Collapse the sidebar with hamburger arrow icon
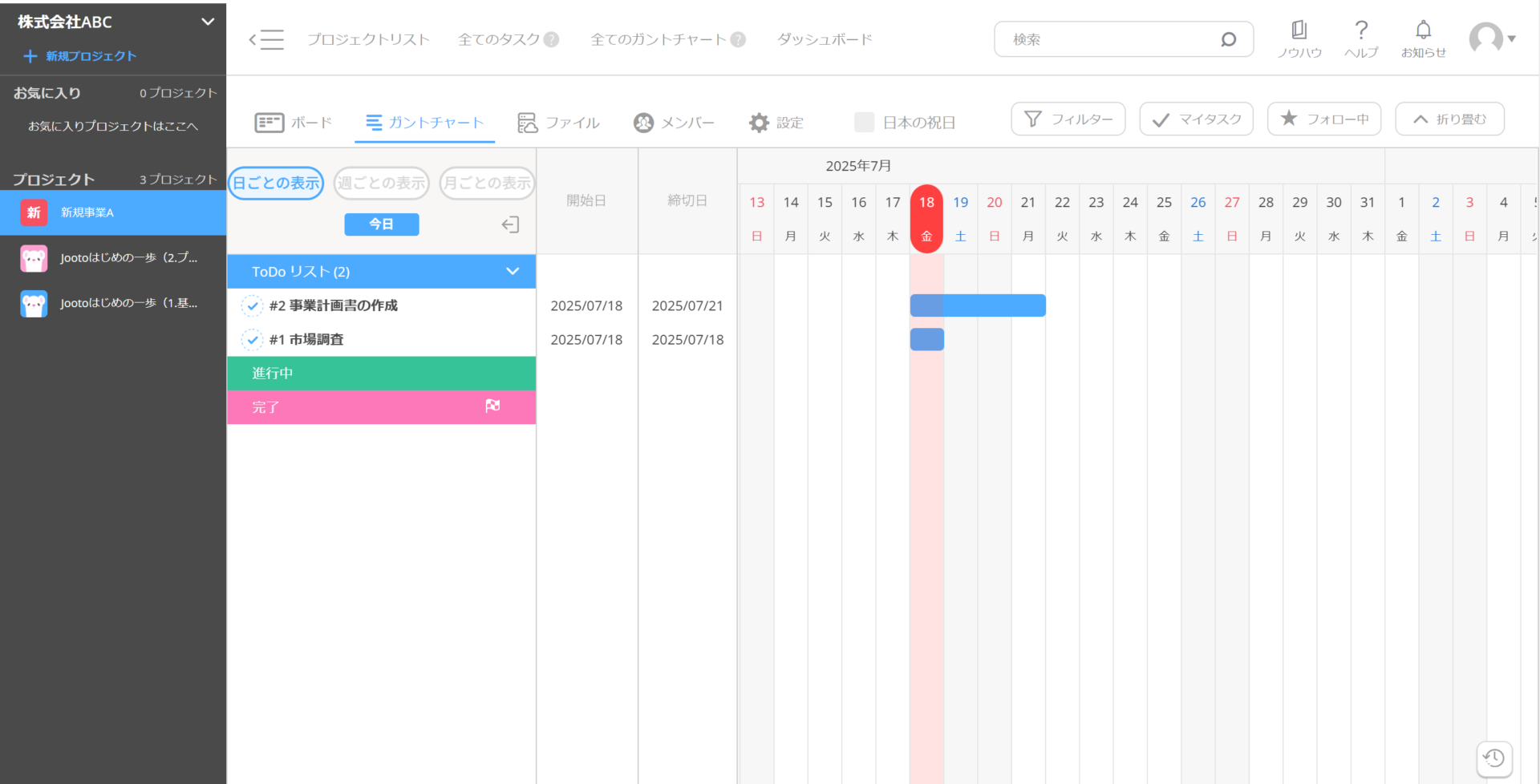1540x784 pixels. pos(266,39)
